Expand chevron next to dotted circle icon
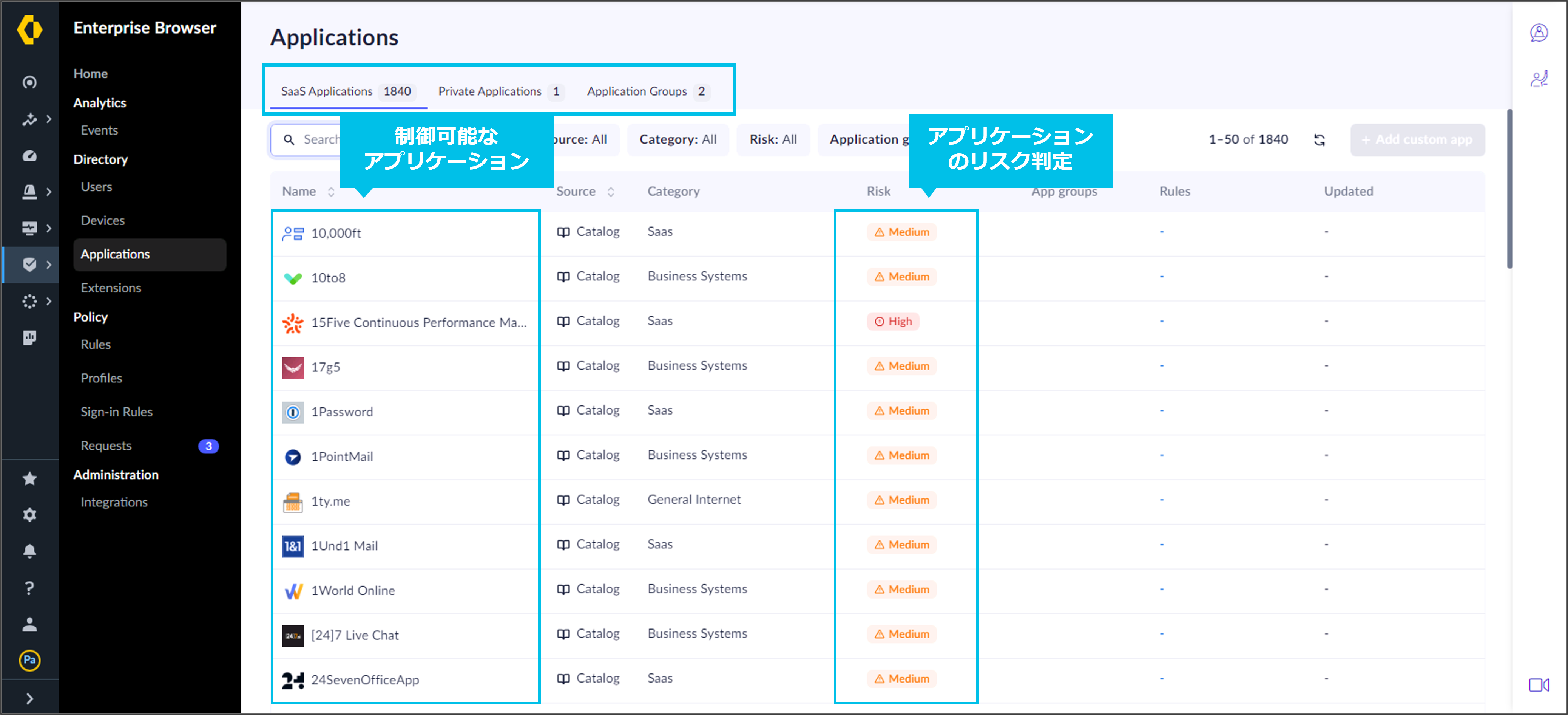Image resolution: width=1568 pixels, height=715 pixels. [49, 302]
